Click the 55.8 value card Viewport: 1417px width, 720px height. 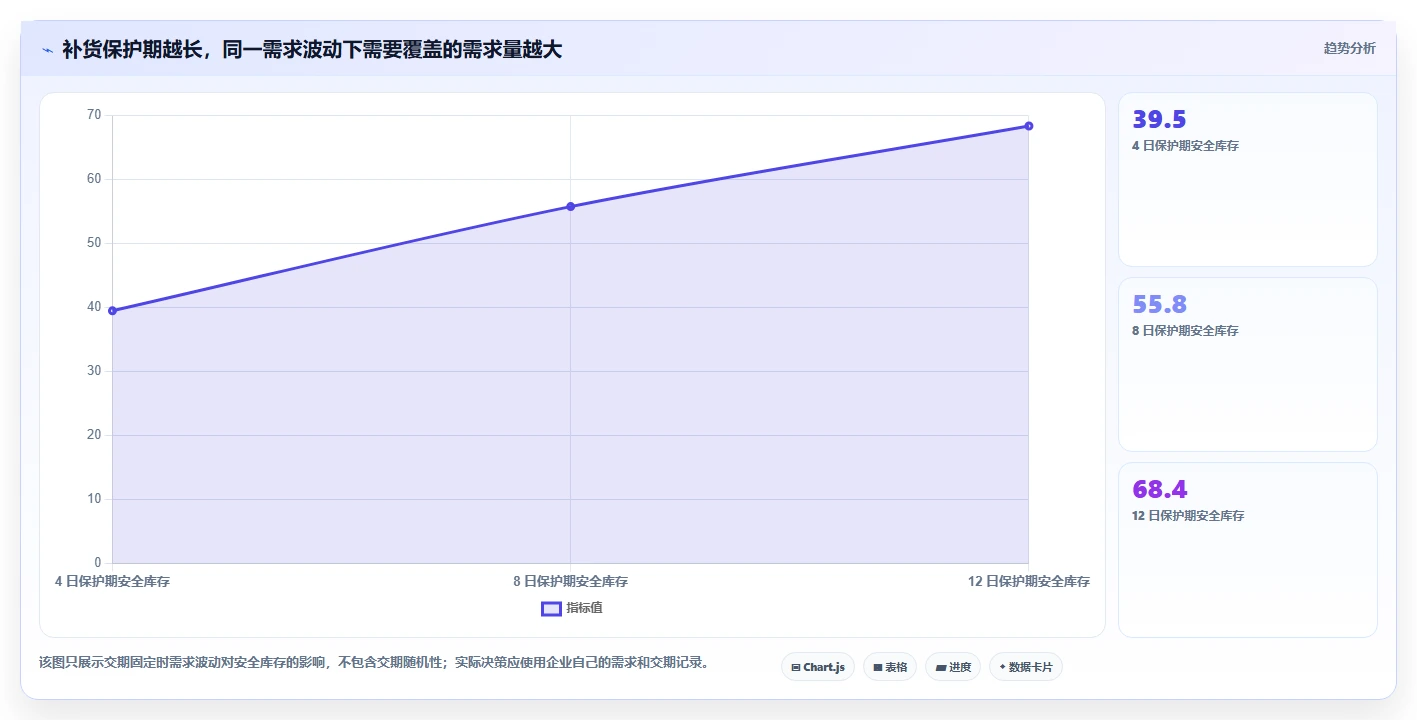pos(1248,365)
